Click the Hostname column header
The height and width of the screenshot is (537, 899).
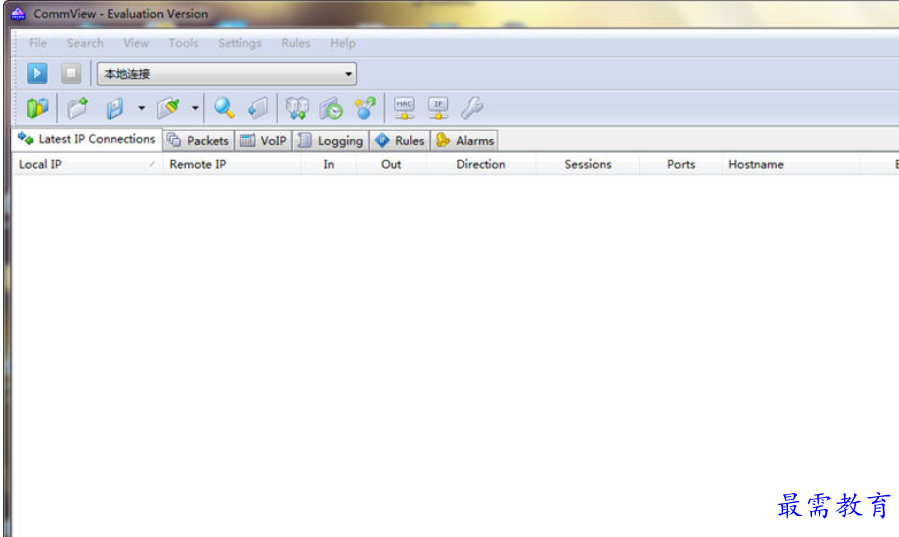coord(755,164)
